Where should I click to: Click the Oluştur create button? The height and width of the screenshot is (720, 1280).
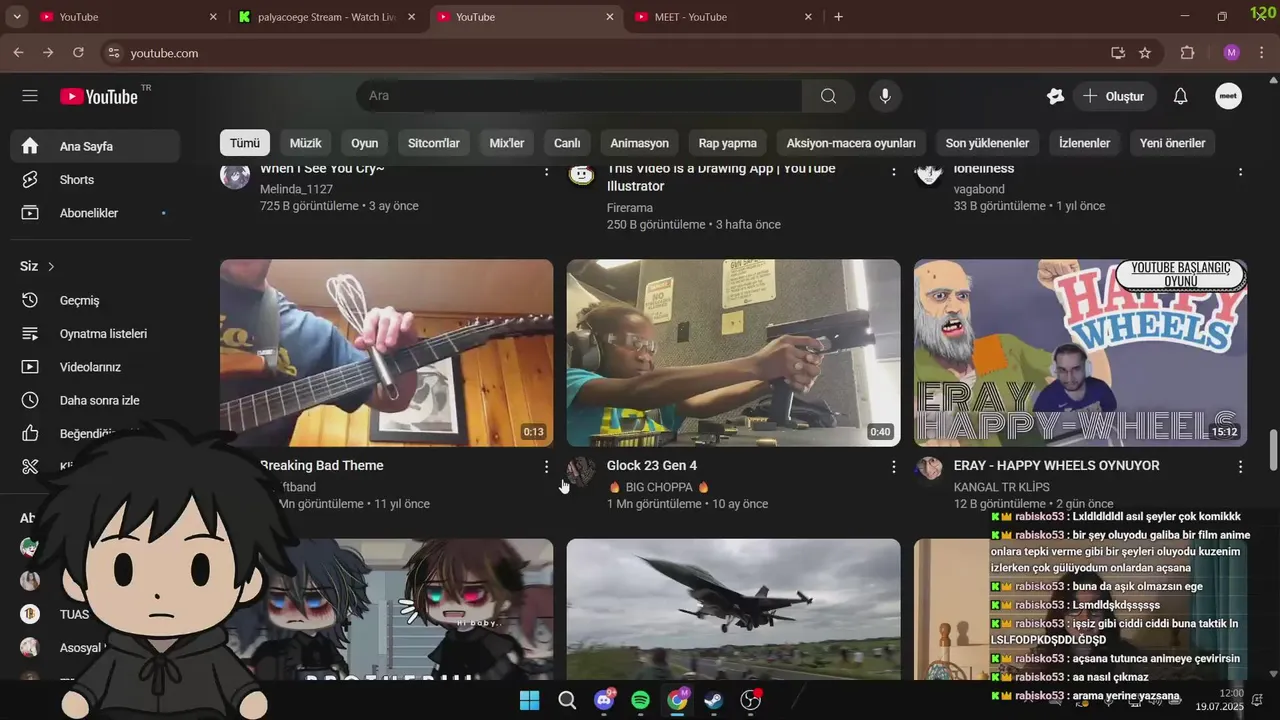click(x=1115, y=96)
